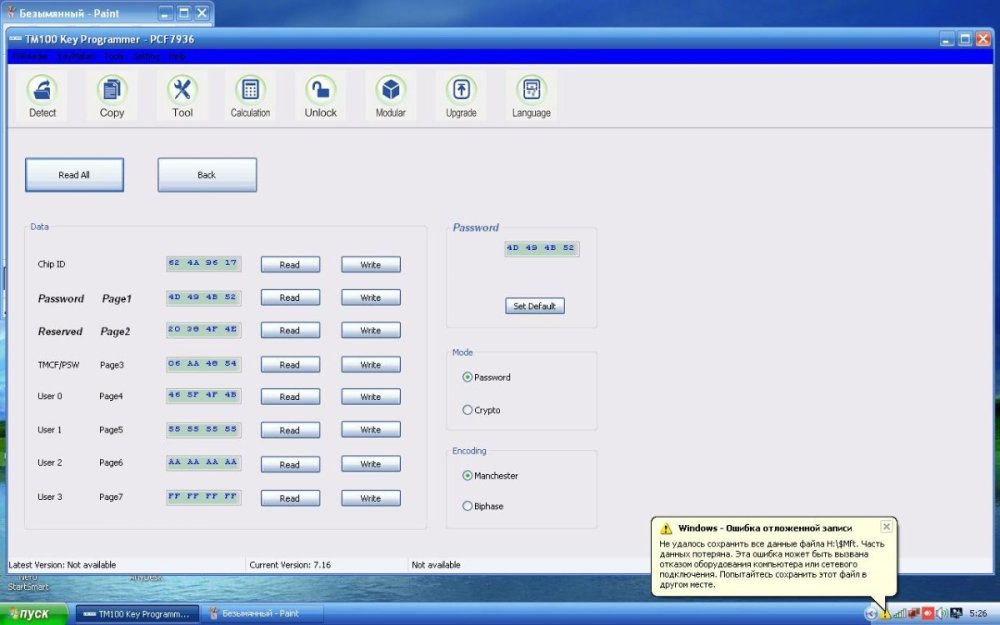Click the User 0 Page4 hex field
The height and width of the screenshot is (625, 1000).
[203, 395]
